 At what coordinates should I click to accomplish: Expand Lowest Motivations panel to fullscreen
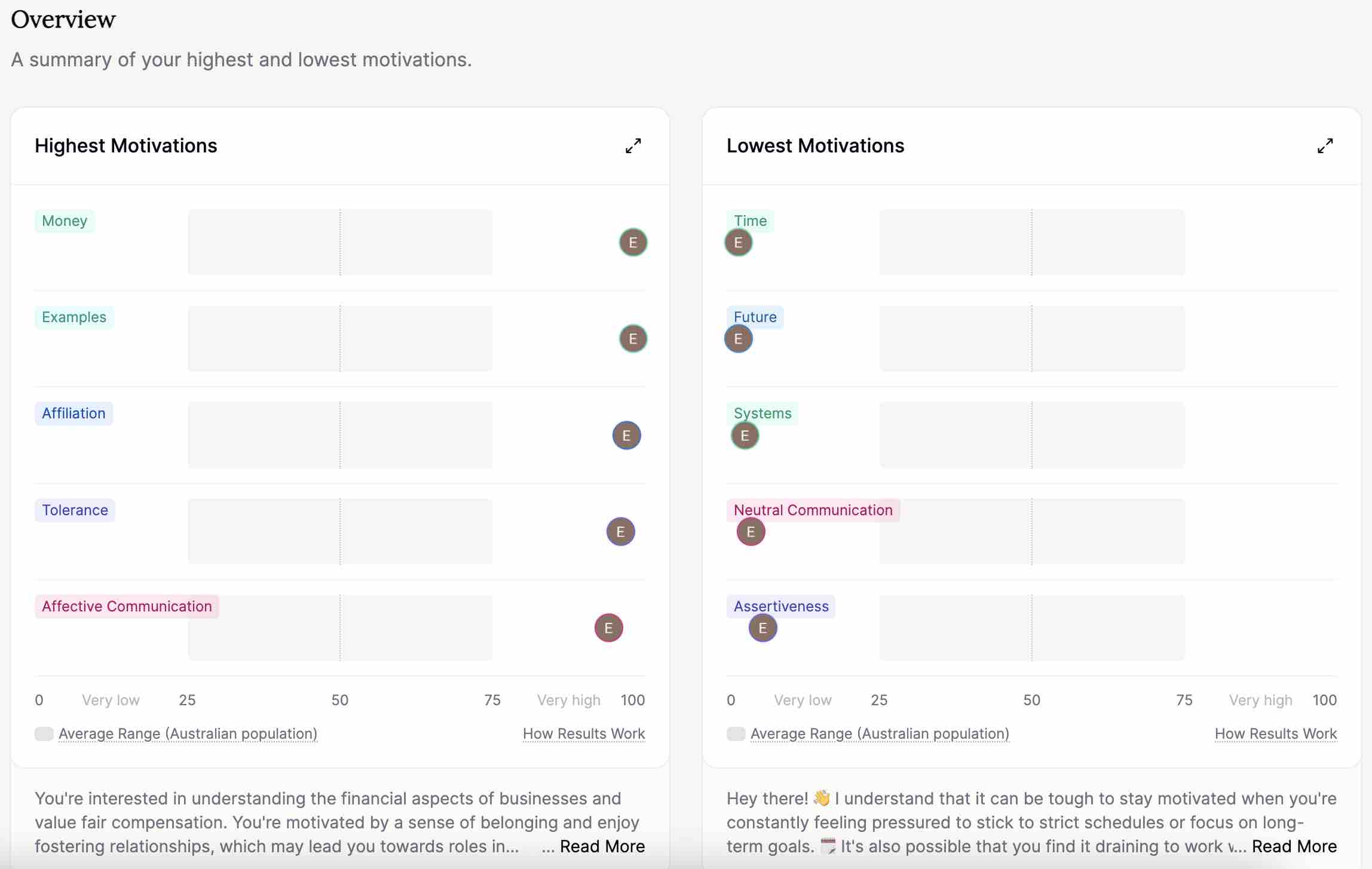tap(1325, 144)
